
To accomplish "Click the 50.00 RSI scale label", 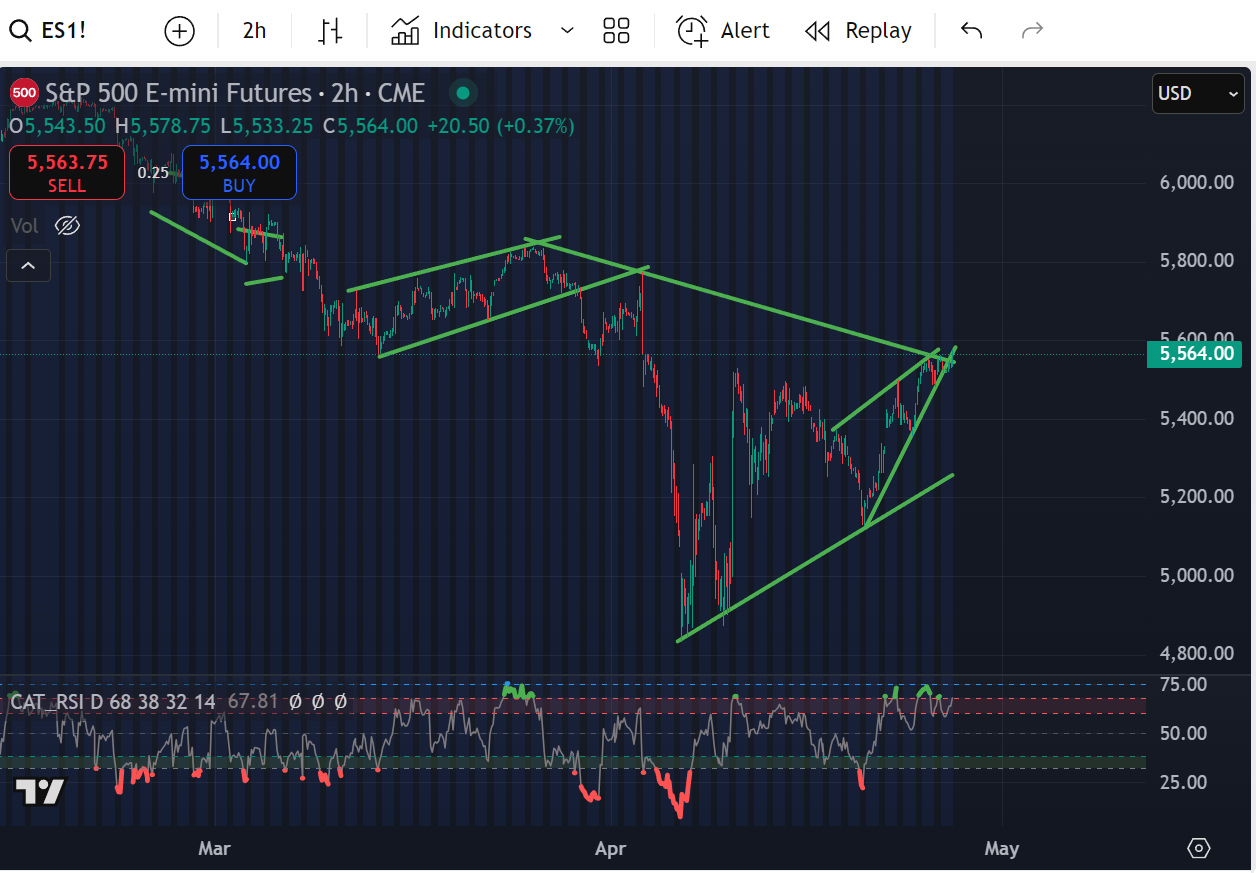I will coord(1182,734).
